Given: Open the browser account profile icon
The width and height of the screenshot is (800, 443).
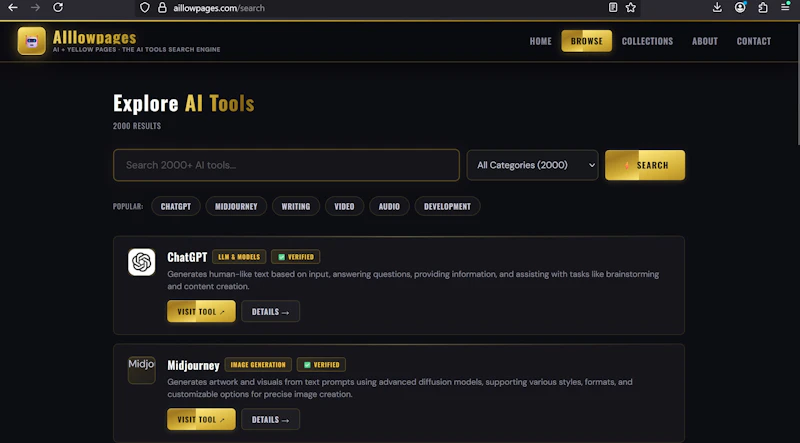Looking at the screenshot, I should coord(740,7).
